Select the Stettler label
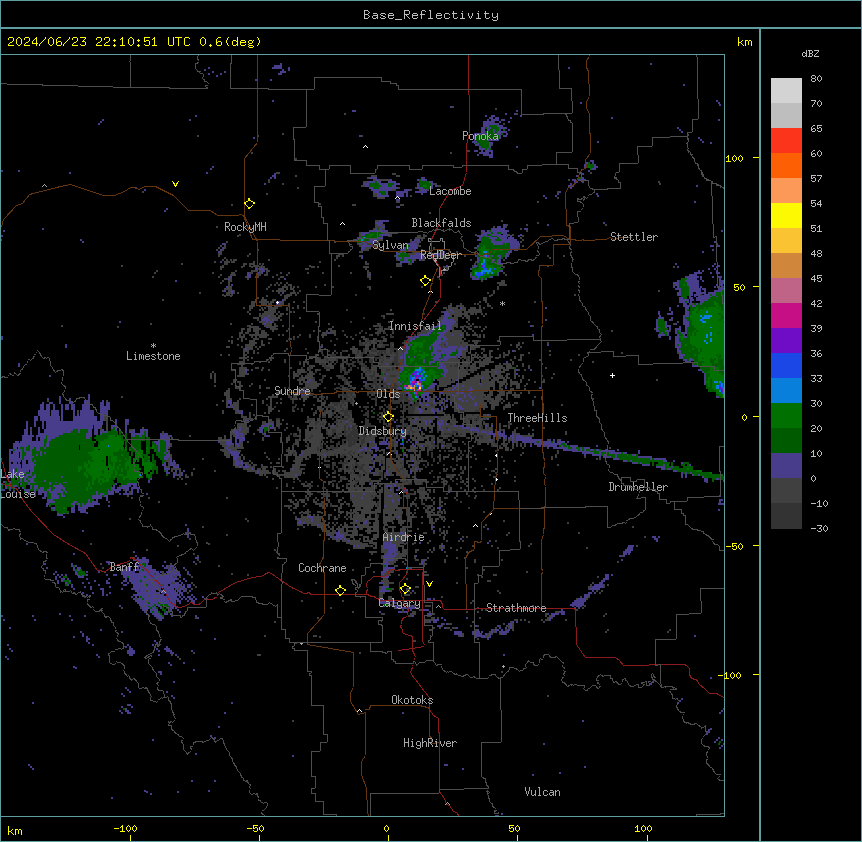Image resolution: width=862 pixels, height=842 pixels. 634,237
